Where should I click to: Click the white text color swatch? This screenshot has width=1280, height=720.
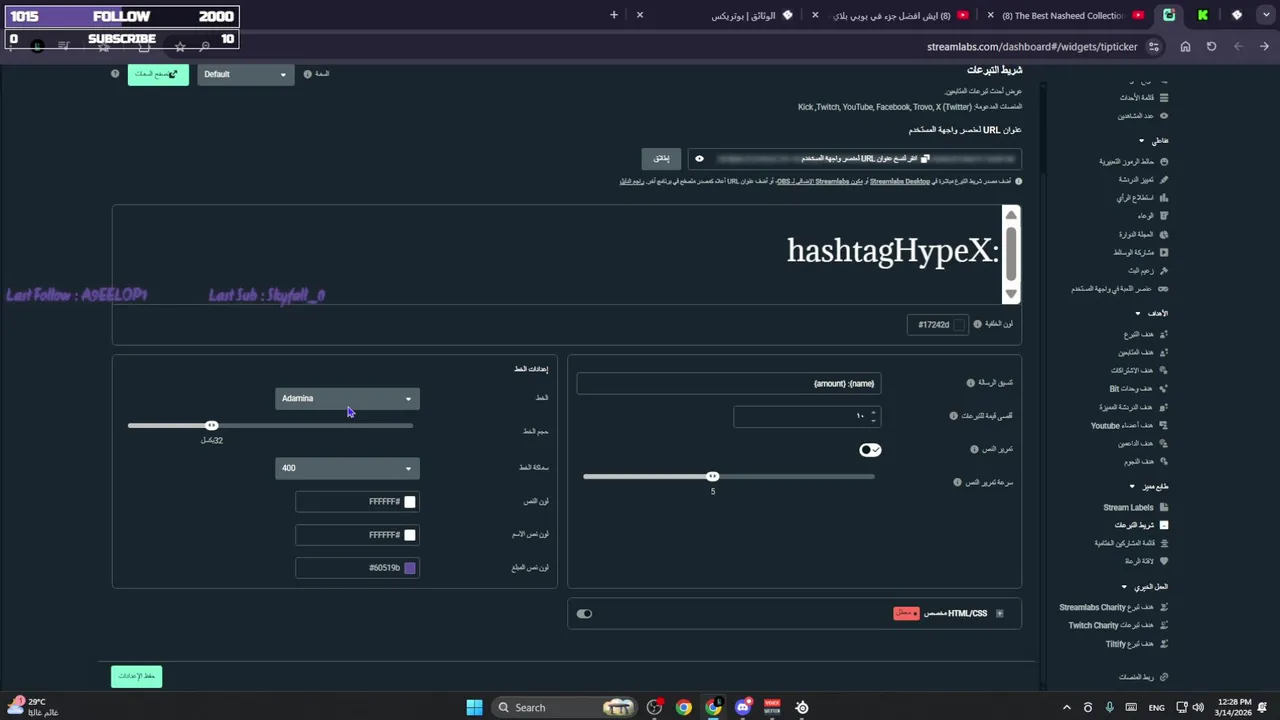[x=409, y=502]
